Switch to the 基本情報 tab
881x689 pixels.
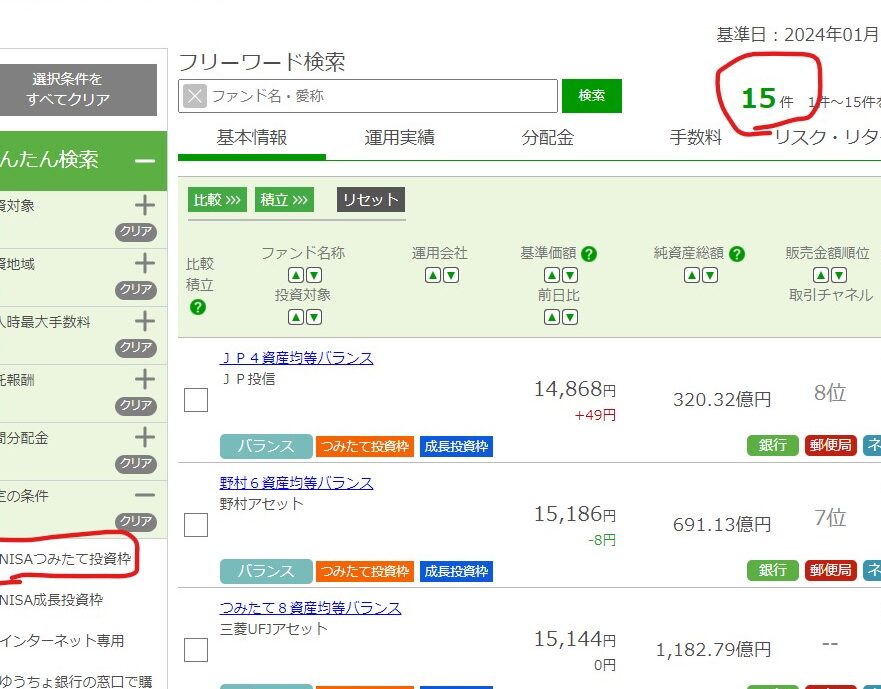click(x=252, y=138)
